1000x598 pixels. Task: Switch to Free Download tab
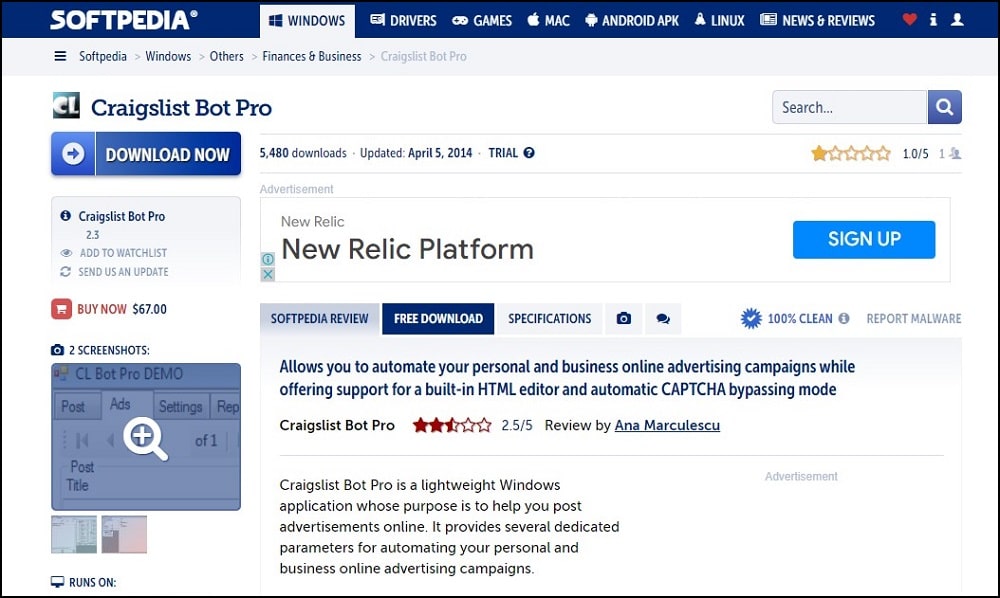438,319
